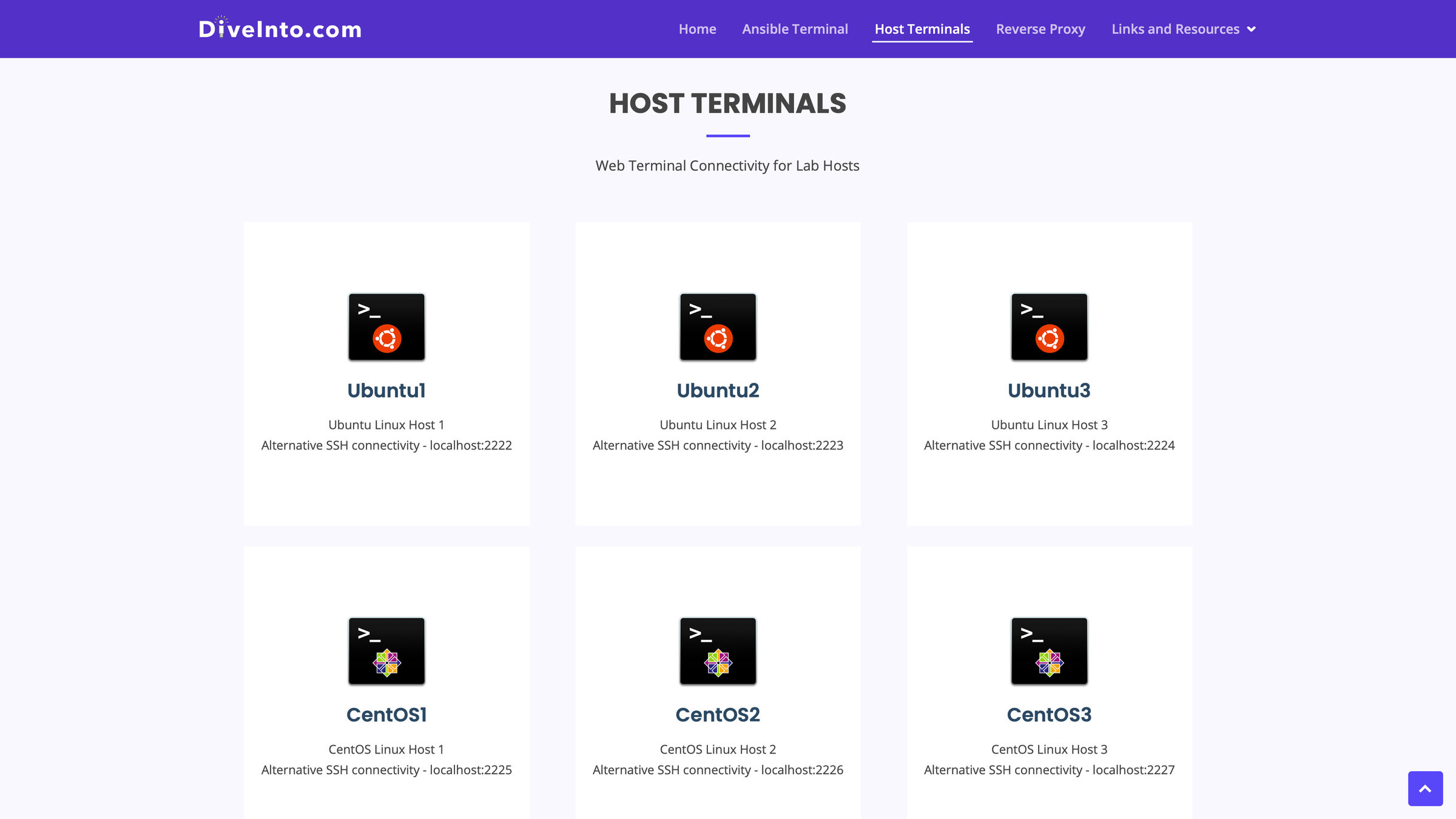Image resolution: width=1456 pixels, height=819 pixels.
Task: Launch the CentOS2 terminal icon
Action: pyautogui.click(x=718, y=651)
